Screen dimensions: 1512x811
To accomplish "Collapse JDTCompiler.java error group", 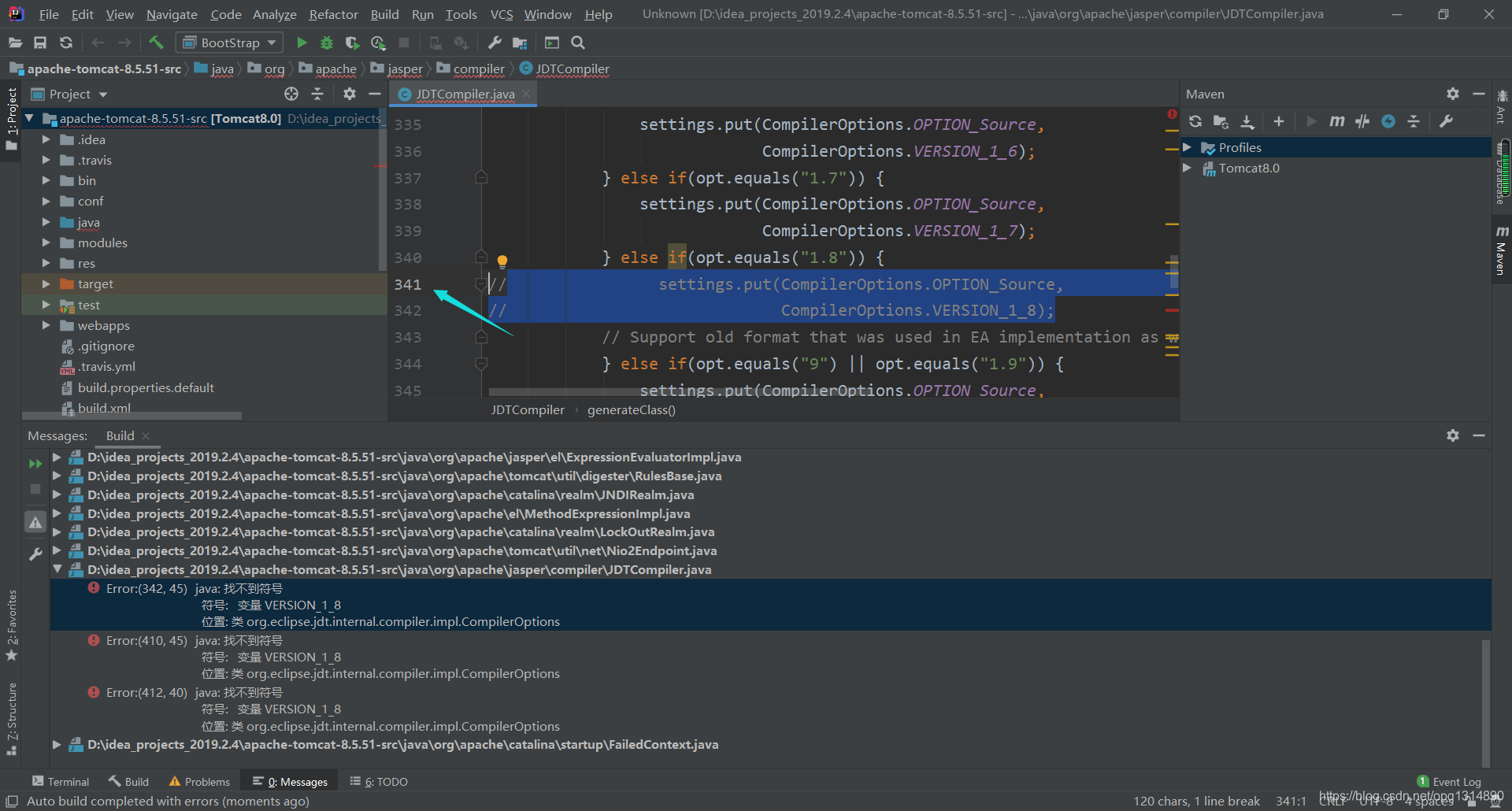I will pos(57,569).
